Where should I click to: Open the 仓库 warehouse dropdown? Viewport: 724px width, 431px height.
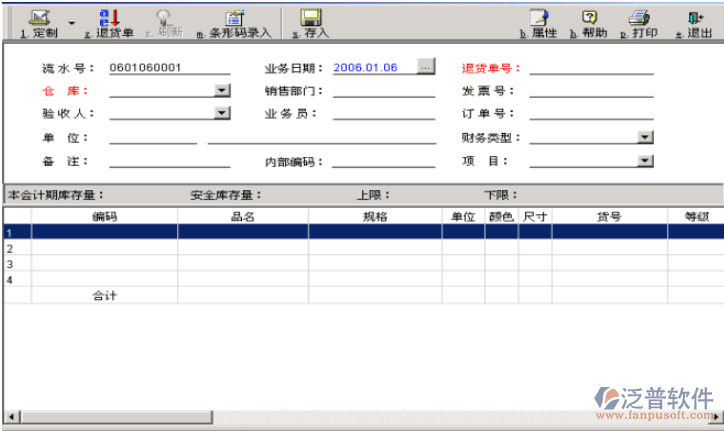pyautogui.click(x=223, y=91)
